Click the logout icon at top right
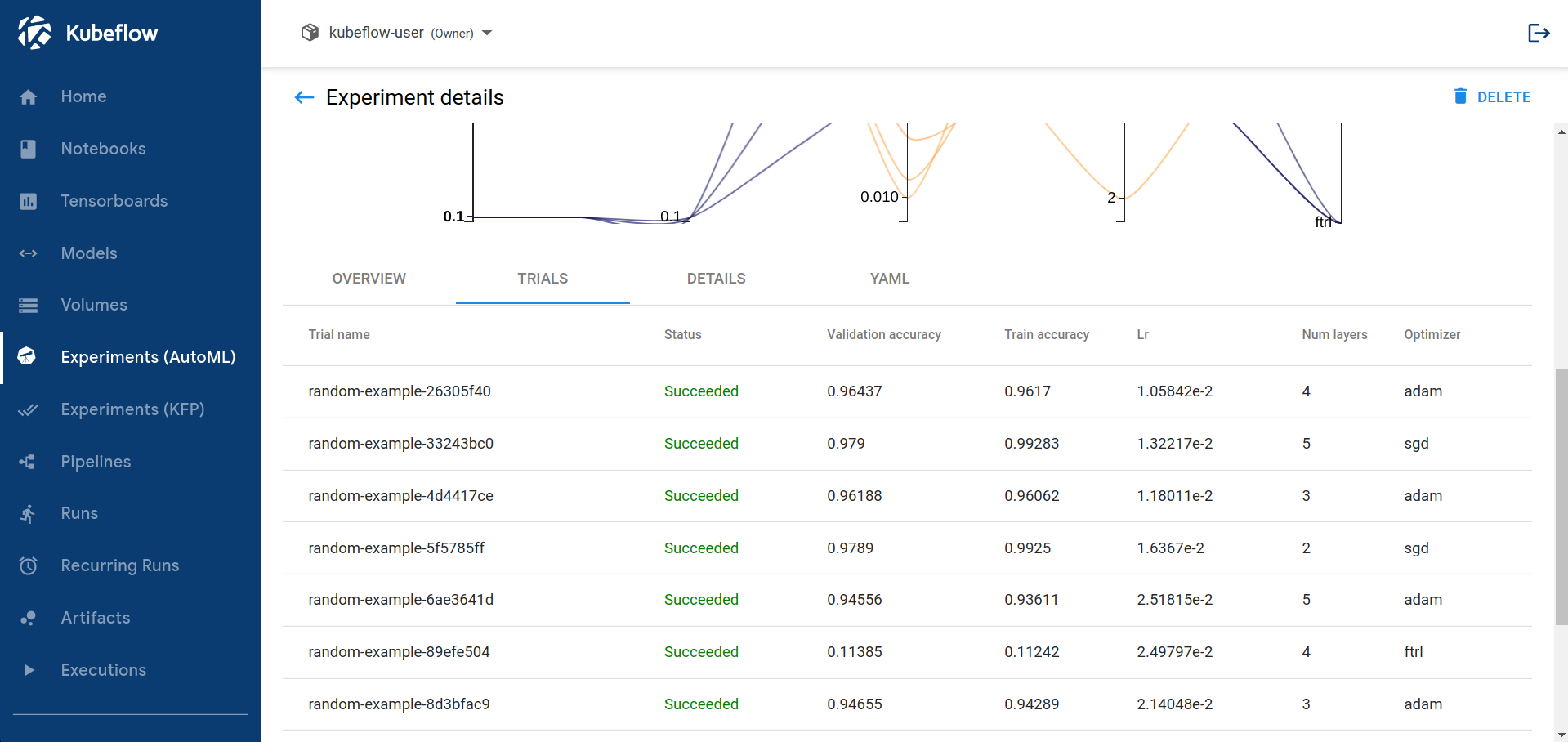Screen dimensions: 1568x742 (1539, 33)
